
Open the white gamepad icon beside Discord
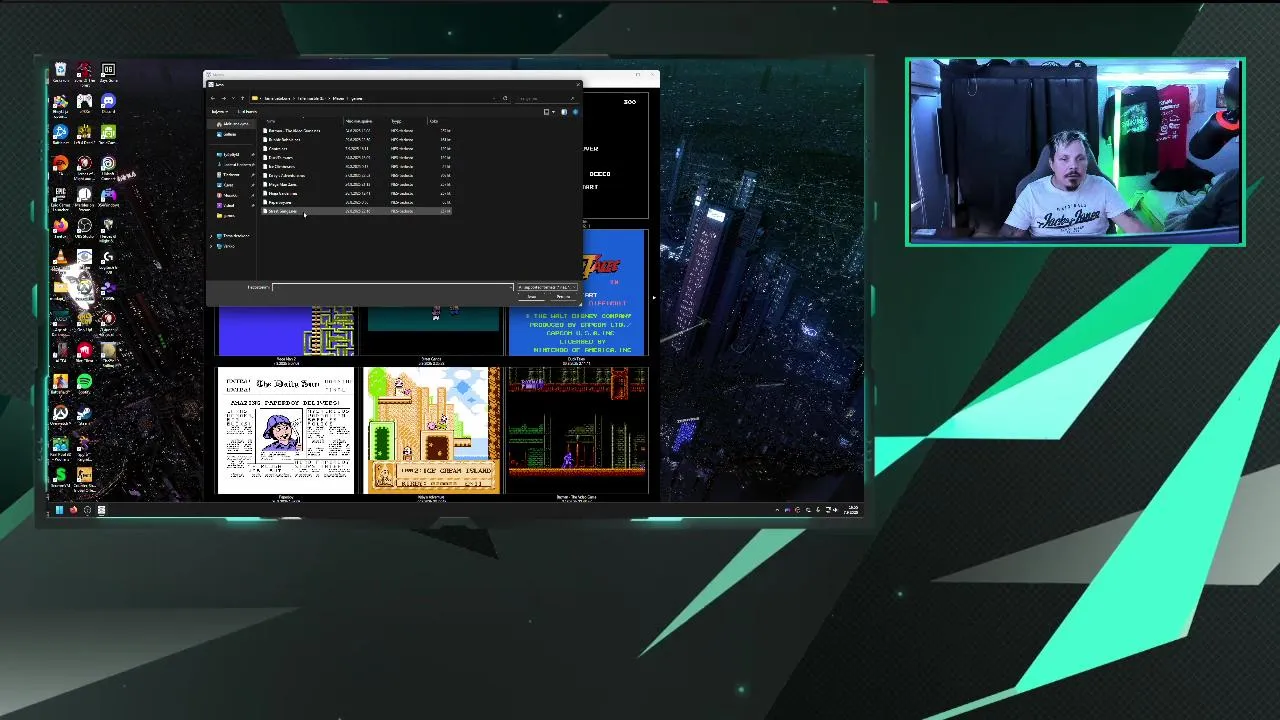84,102
